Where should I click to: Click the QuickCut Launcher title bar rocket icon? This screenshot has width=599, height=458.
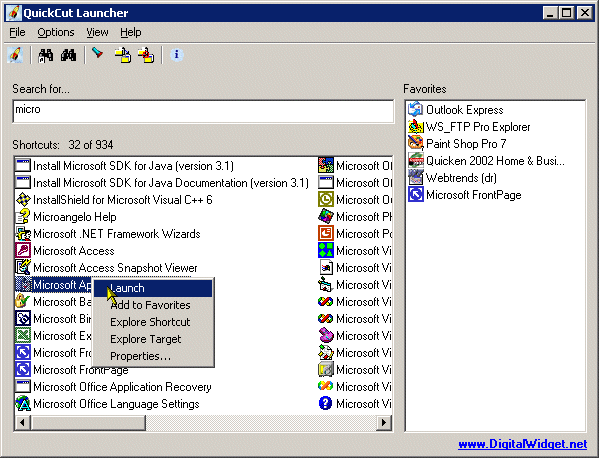click(x=14, y=13)
